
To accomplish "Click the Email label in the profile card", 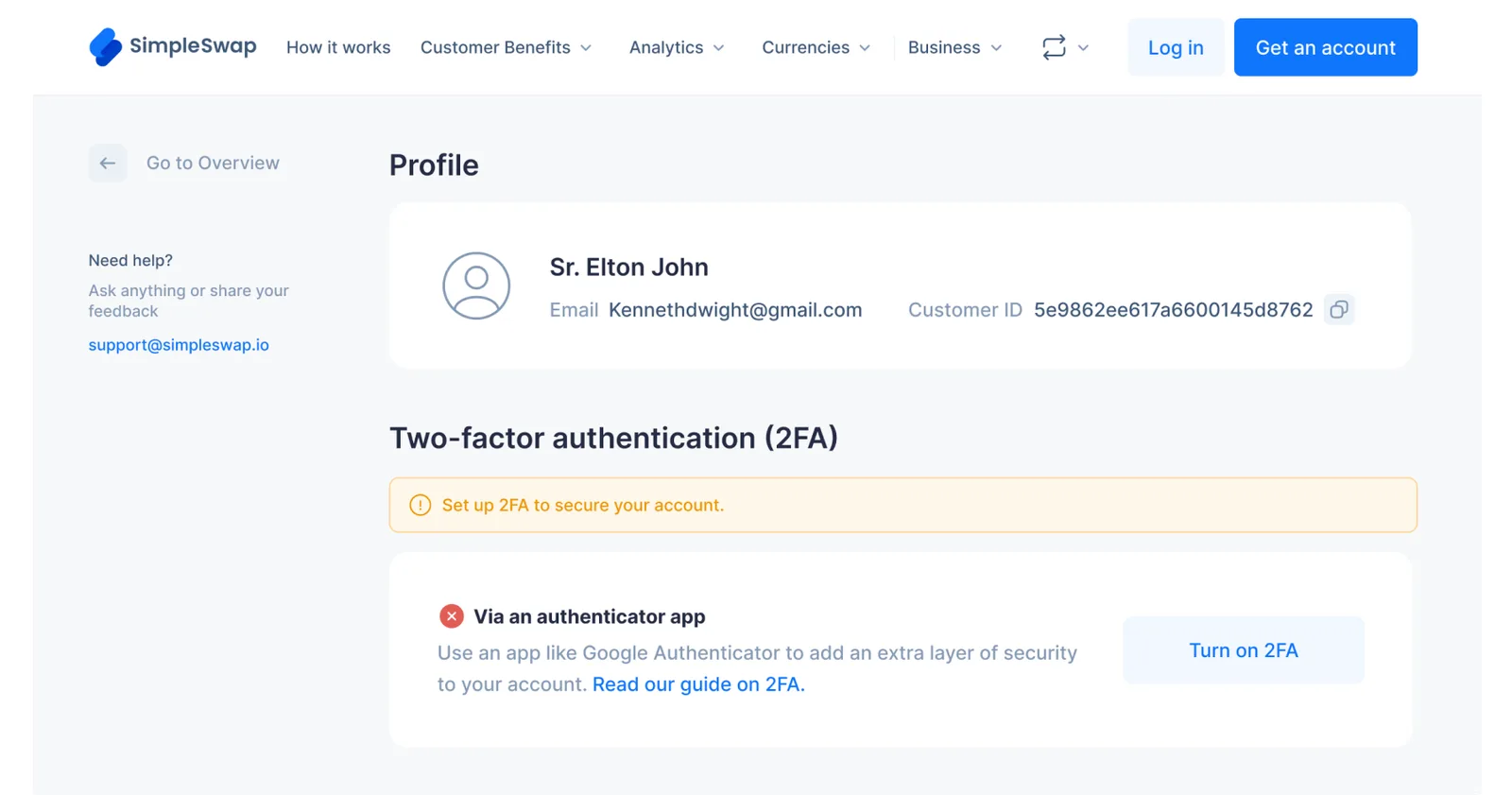I will [574, 310].
